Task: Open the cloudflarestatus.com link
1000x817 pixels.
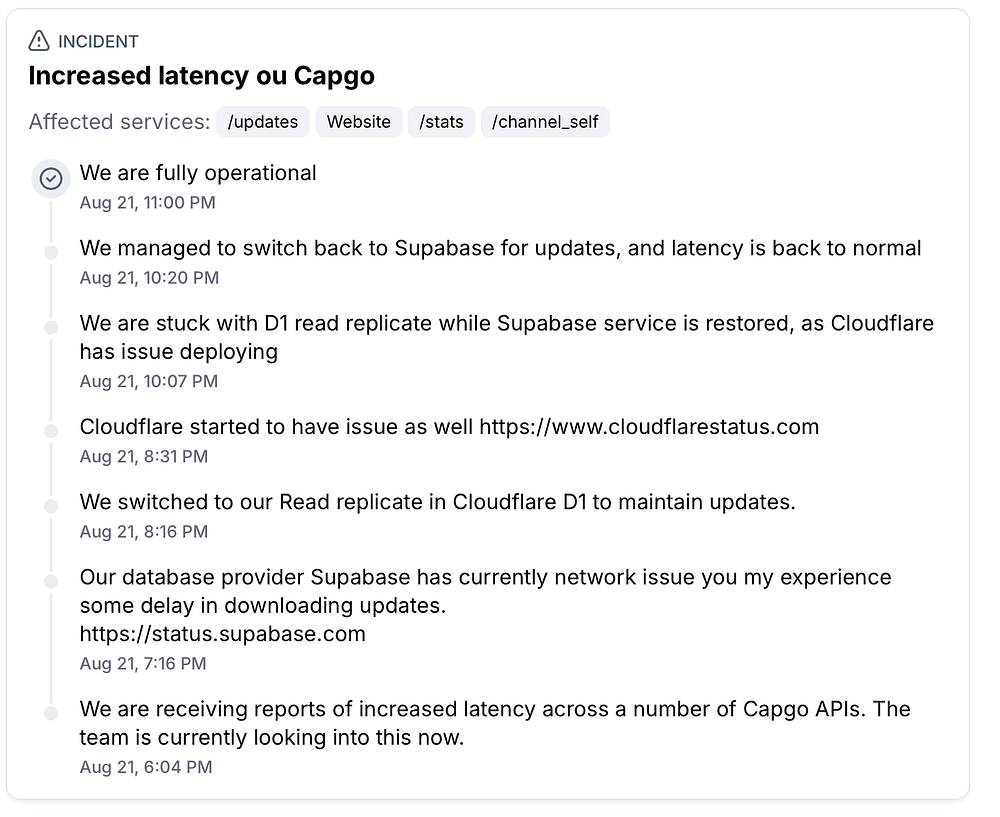Action: [649, 427]
